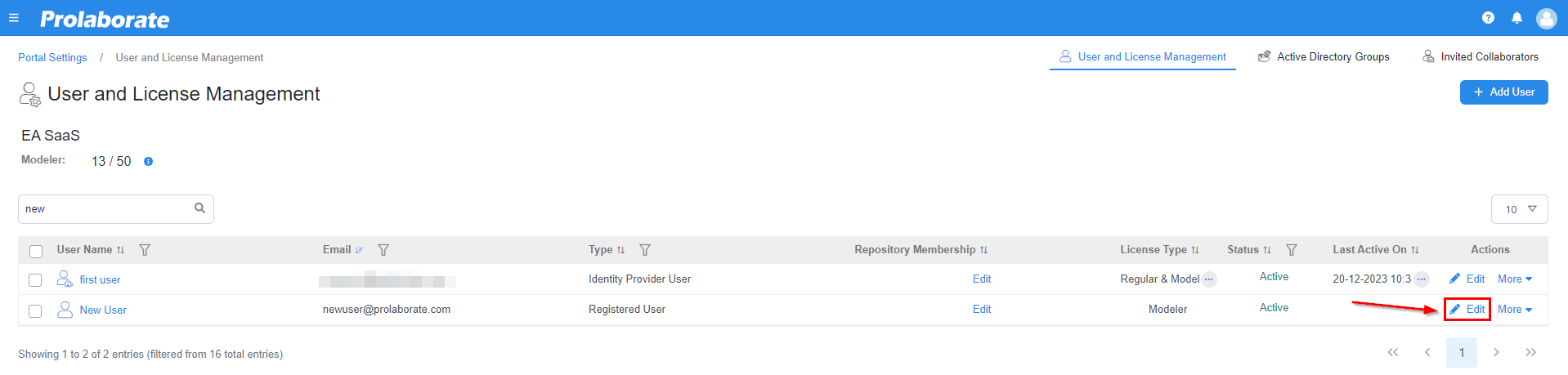Click the 'Identity Provider User' type cell
Image resolution: width=1568 pixels, height=375 pixels.
point(639,279)
